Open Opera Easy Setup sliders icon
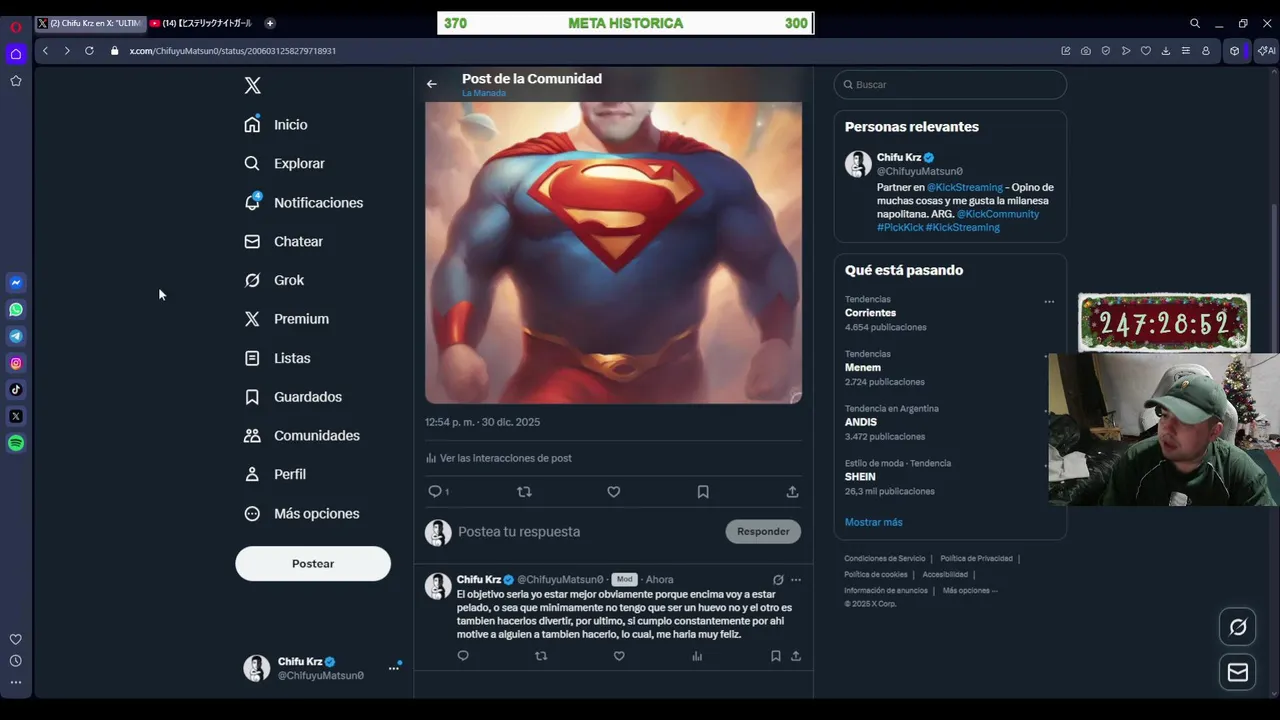The height and width of the screenshot is (720, 1280). click(x=1186, y=51)
